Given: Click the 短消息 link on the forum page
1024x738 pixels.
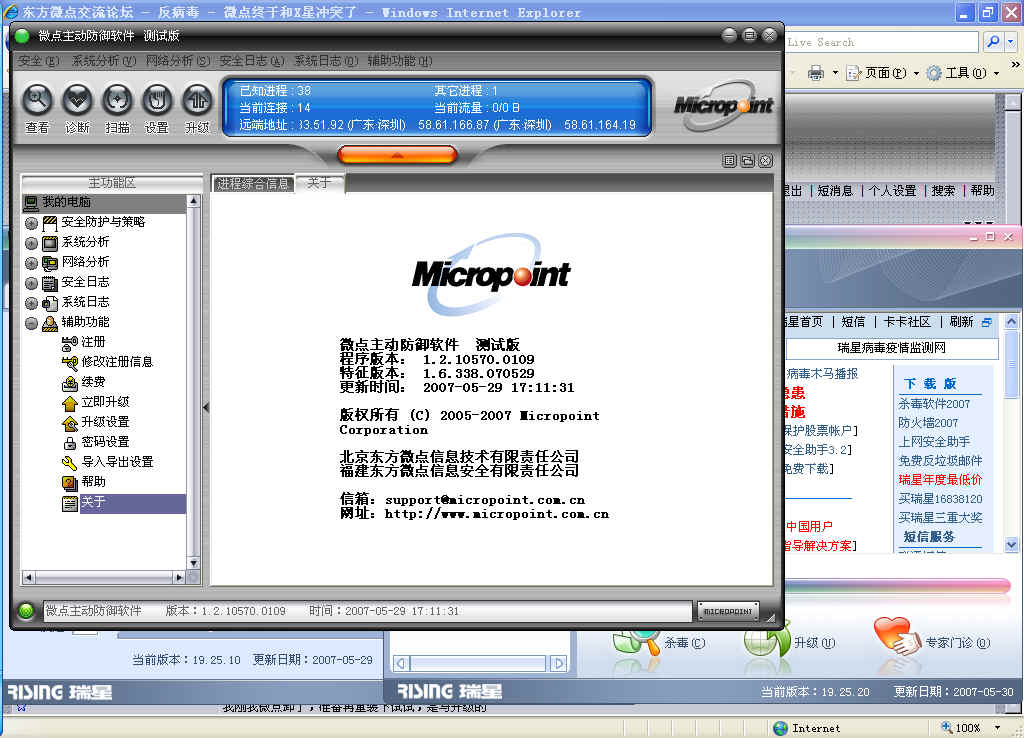Looking at the screenshot, I should pyautogui.click(x=835, y=191).
